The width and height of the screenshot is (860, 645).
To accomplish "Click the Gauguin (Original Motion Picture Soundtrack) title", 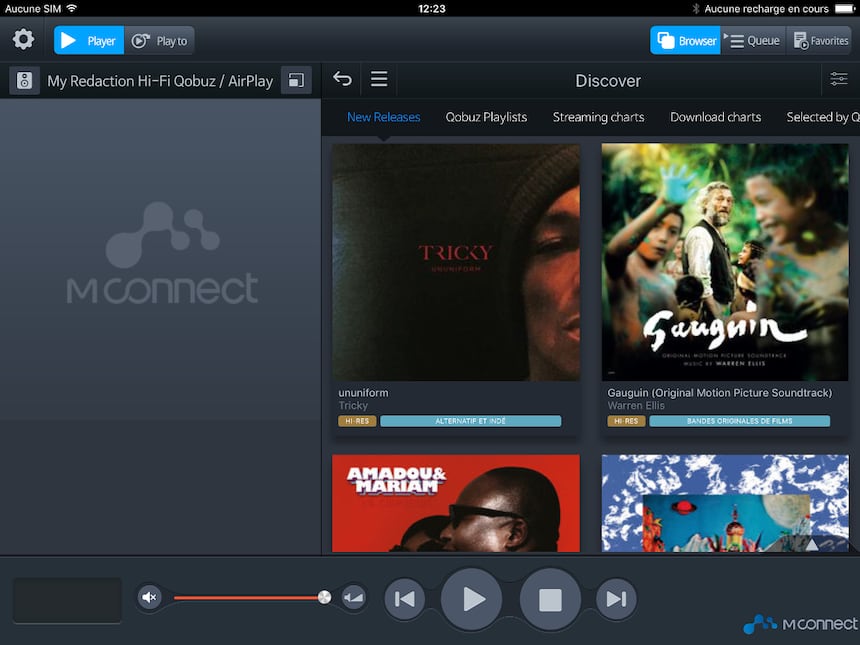I will pyautogui.click(x=720, y=393).
